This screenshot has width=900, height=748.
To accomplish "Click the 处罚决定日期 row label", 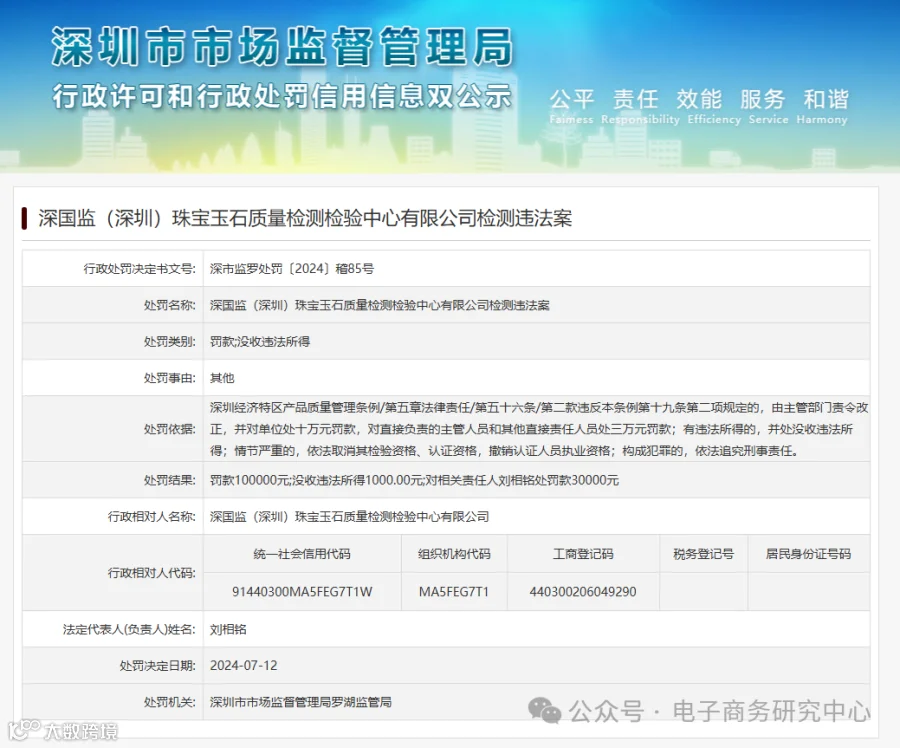I will (x=157, y=666).
